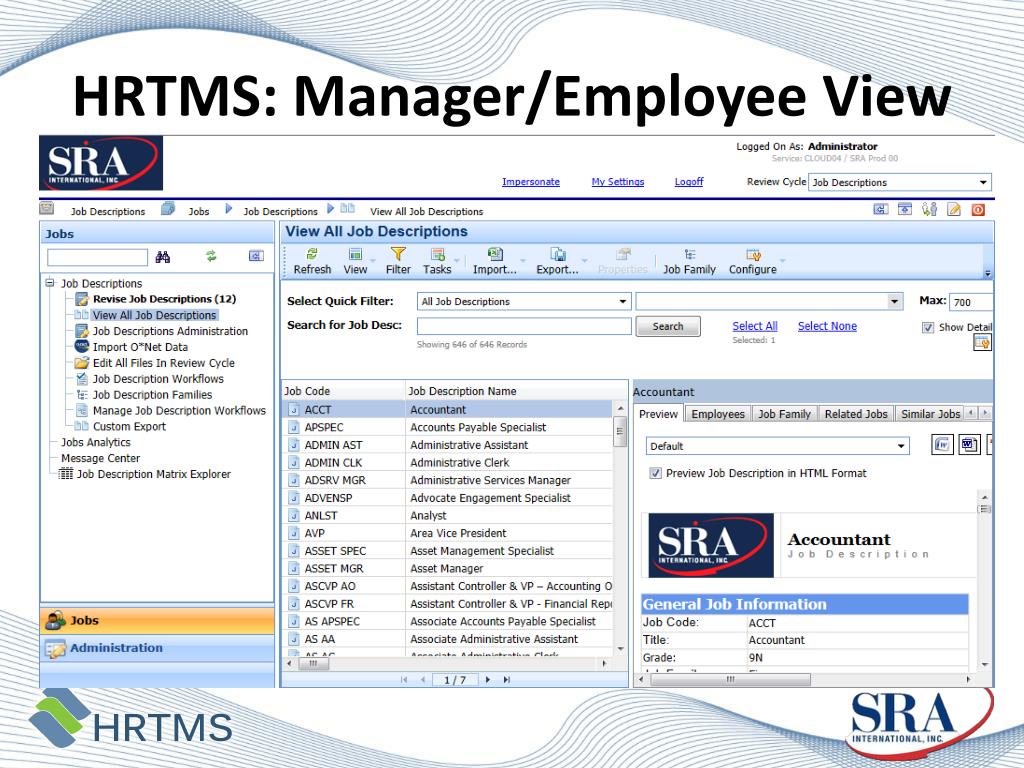Viewport: 1024px width, 768px height.
Task: Click the Jobs panel search box
Action: click(x=97, y=257)
